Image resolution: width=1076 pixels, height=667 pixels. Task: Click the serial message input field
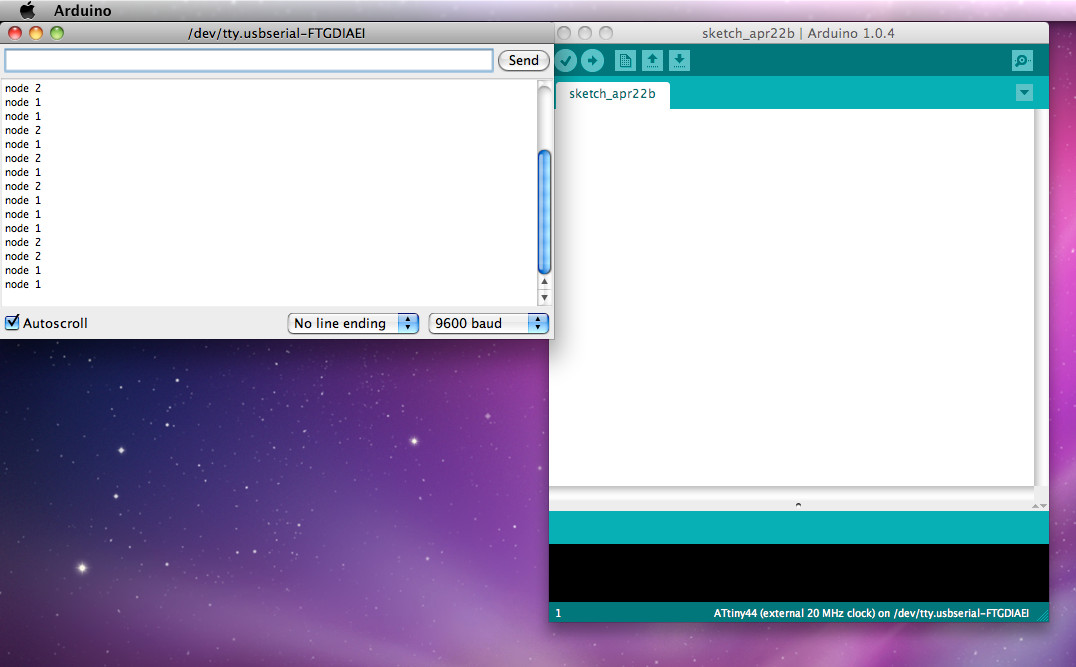[x=246, y=60]
